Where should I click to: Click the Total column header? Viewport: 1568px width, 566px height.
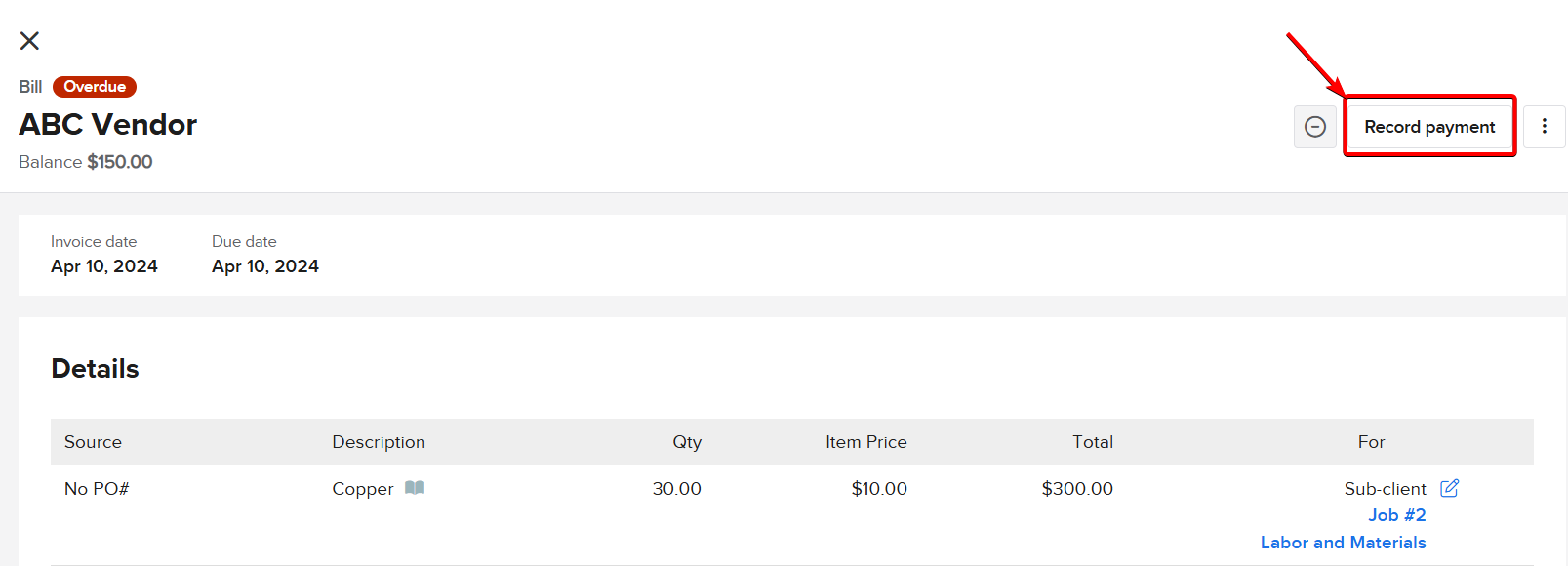1092,442
